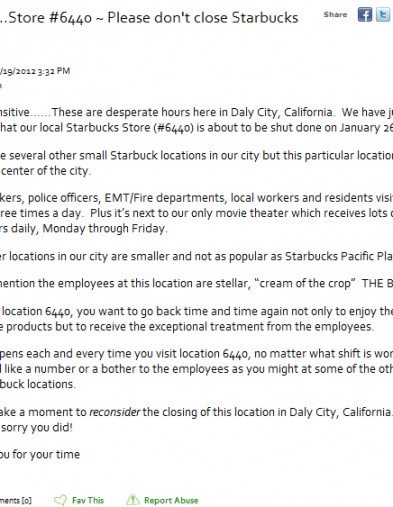
Task: Click the "Starbucks Pacific" paragraph line
Action: pos(196,256)
